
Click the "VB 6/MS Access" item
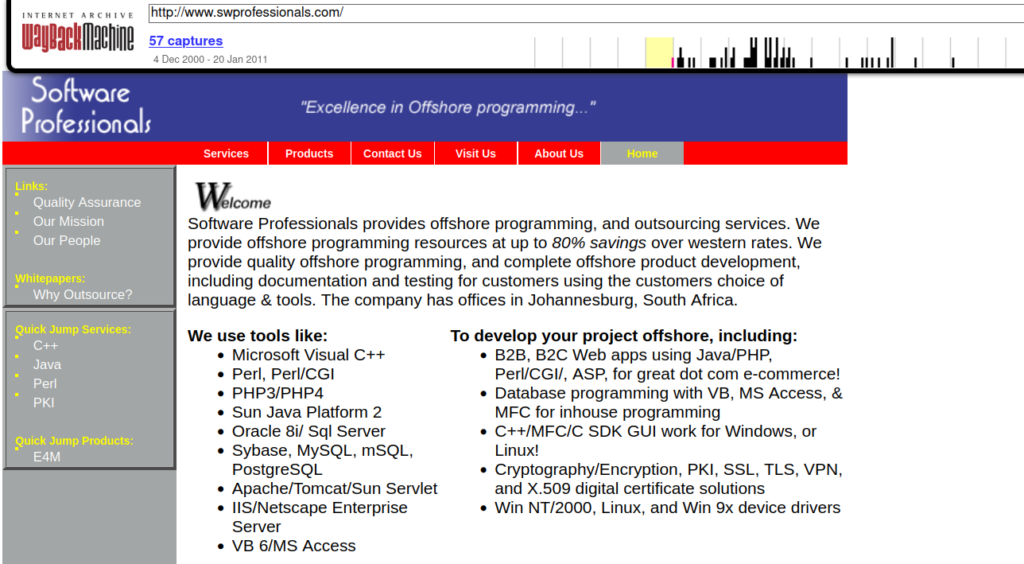coord(294,546)
